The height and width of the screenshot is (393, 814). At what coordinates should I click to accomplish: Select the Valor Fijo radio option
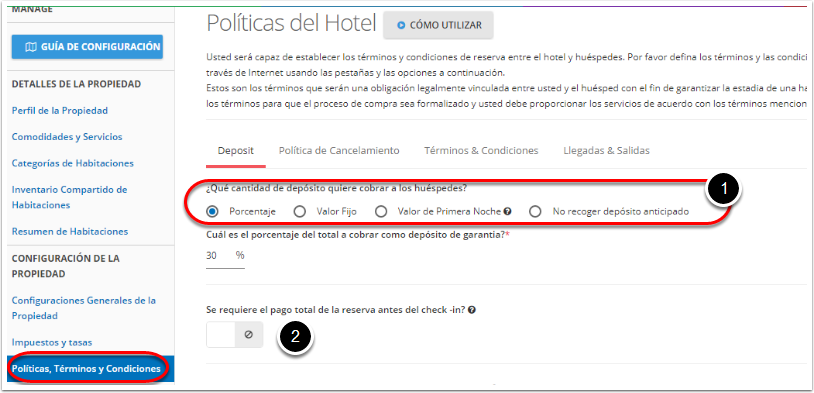click(x=299, y=211)
